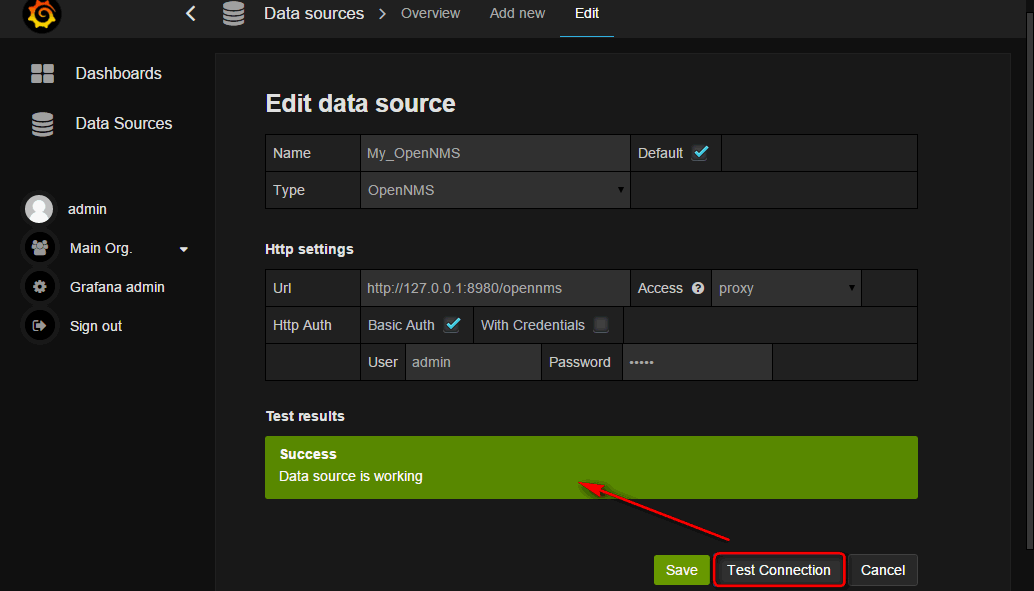
Task: Click the Grafana admin gear icon
Action: coord(40,287)
